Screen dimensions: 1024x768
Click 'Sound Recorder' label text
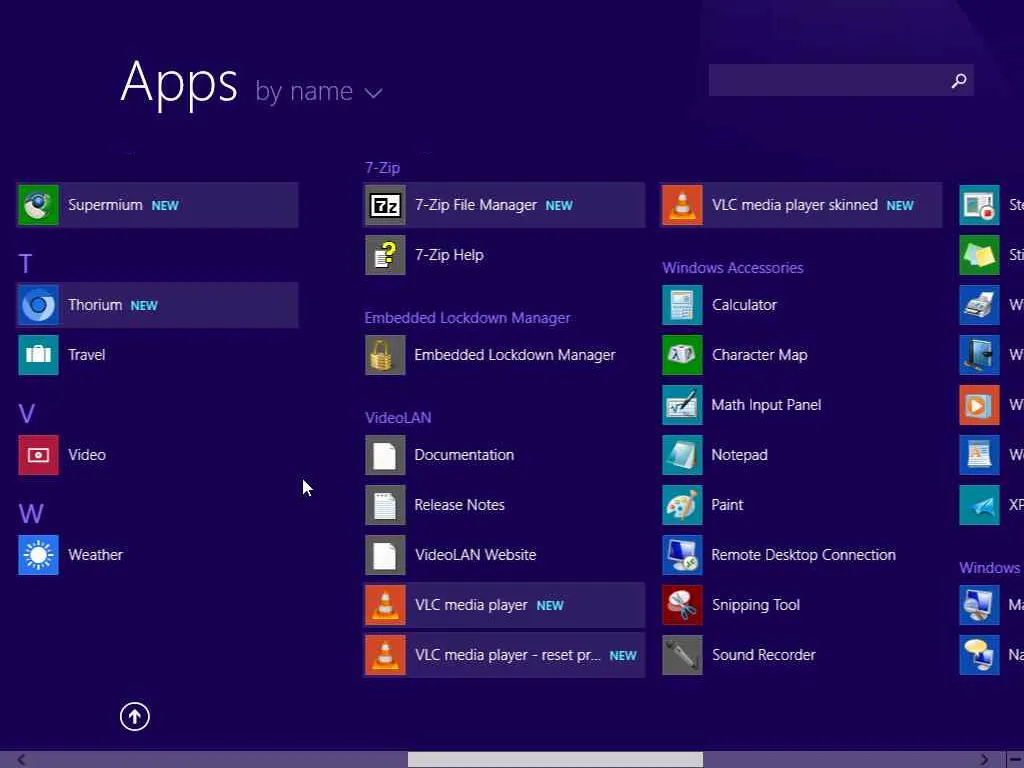[x=764, y=655]
